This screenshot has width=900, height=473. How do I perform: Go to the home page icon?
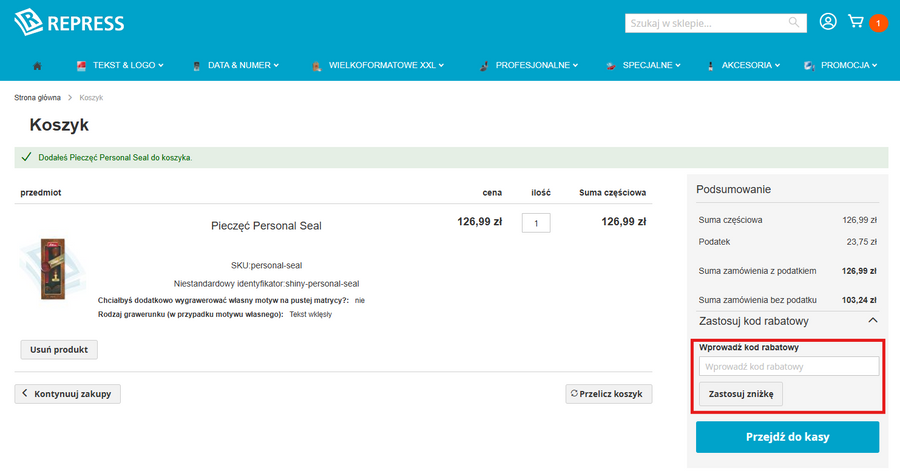pyautogui.click(x=37, y=66)
